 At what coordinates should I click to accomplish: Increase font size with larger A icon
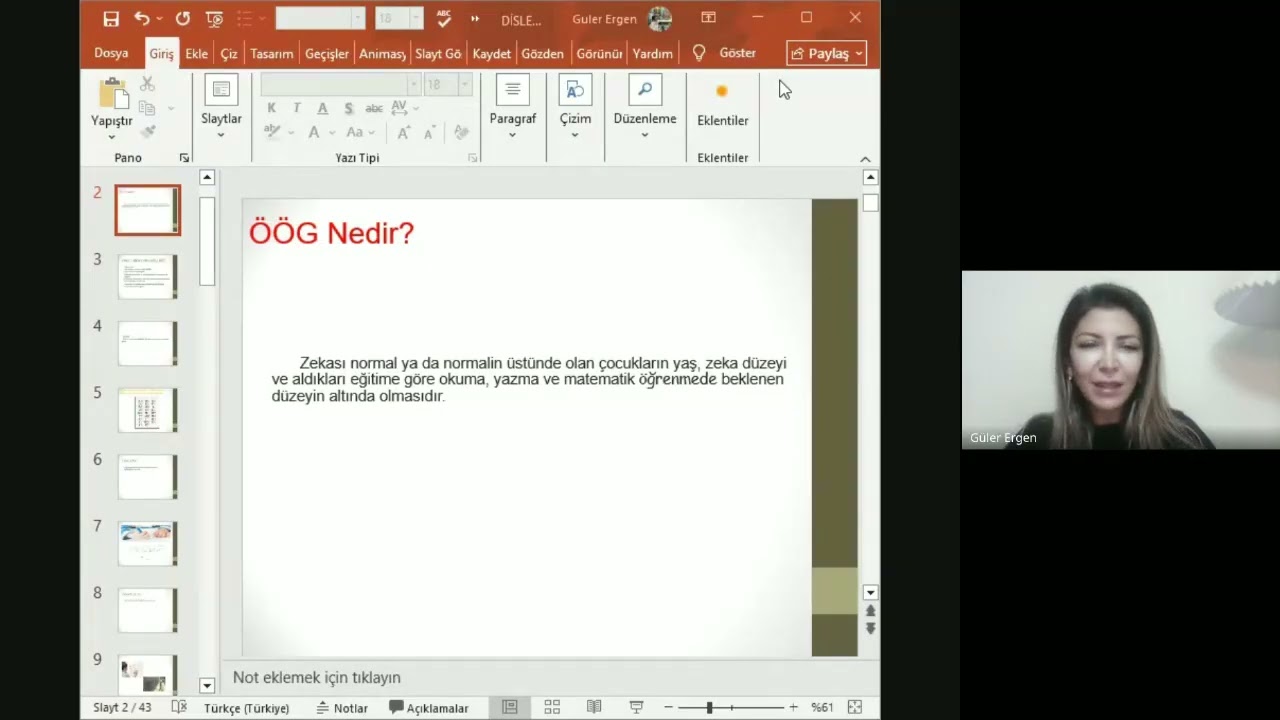404,132
